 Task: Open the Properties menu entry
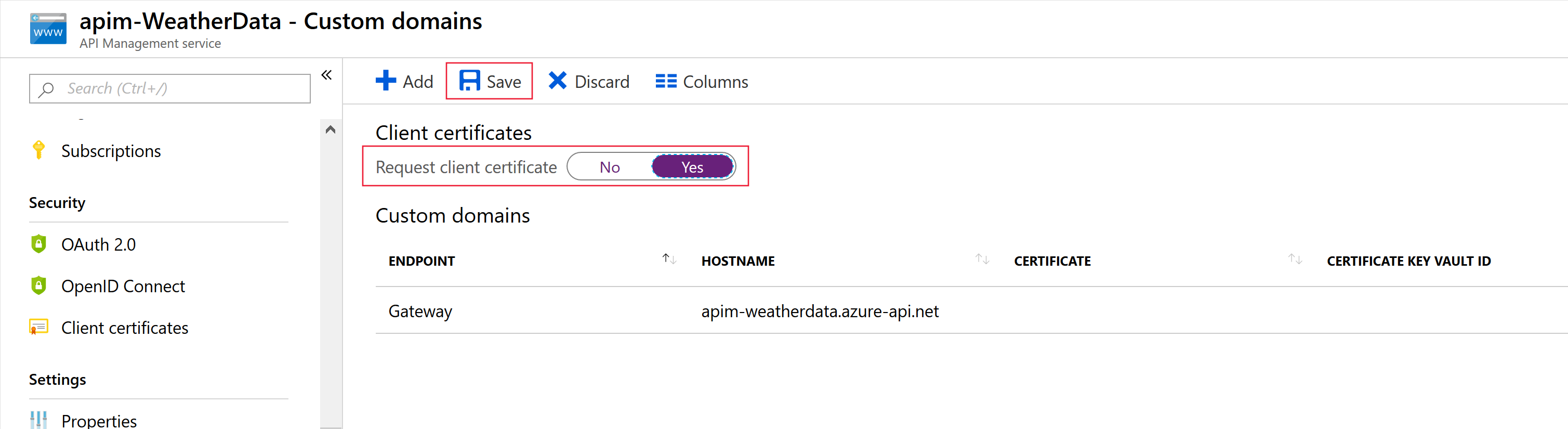[x=99, y=421]
